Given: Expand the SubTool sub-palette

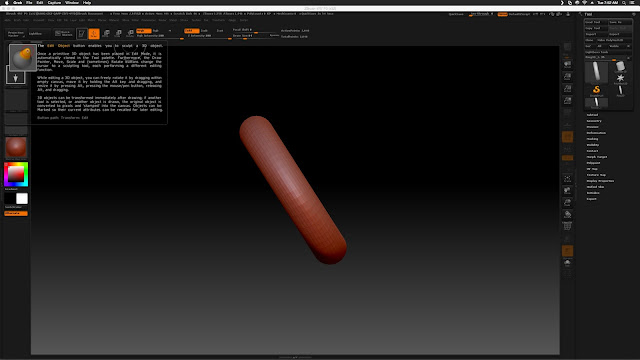Looking at the screenshot, I should click(x=592, y=115).
